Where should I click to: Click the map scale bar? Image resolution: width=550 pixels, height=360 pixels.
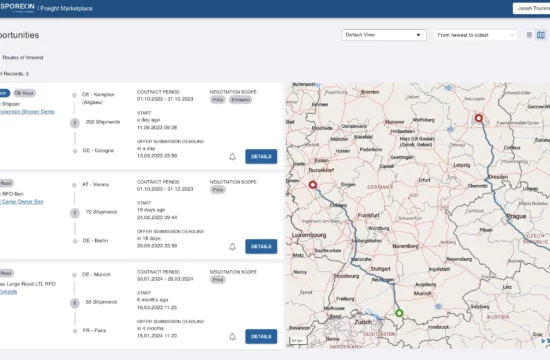298,341
